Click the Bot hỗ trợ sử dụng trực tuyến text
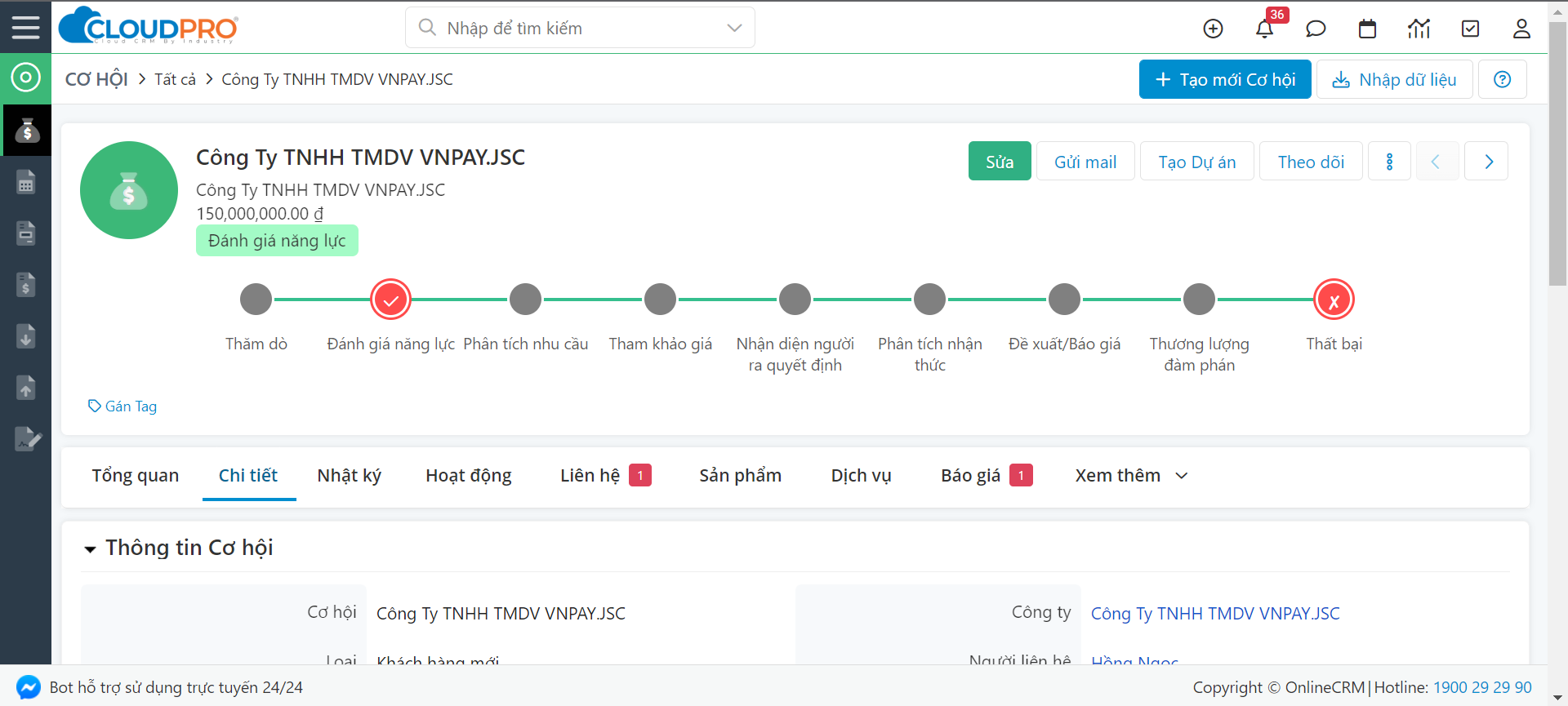This screenshot has width=1568, height=706. point(176,687)
